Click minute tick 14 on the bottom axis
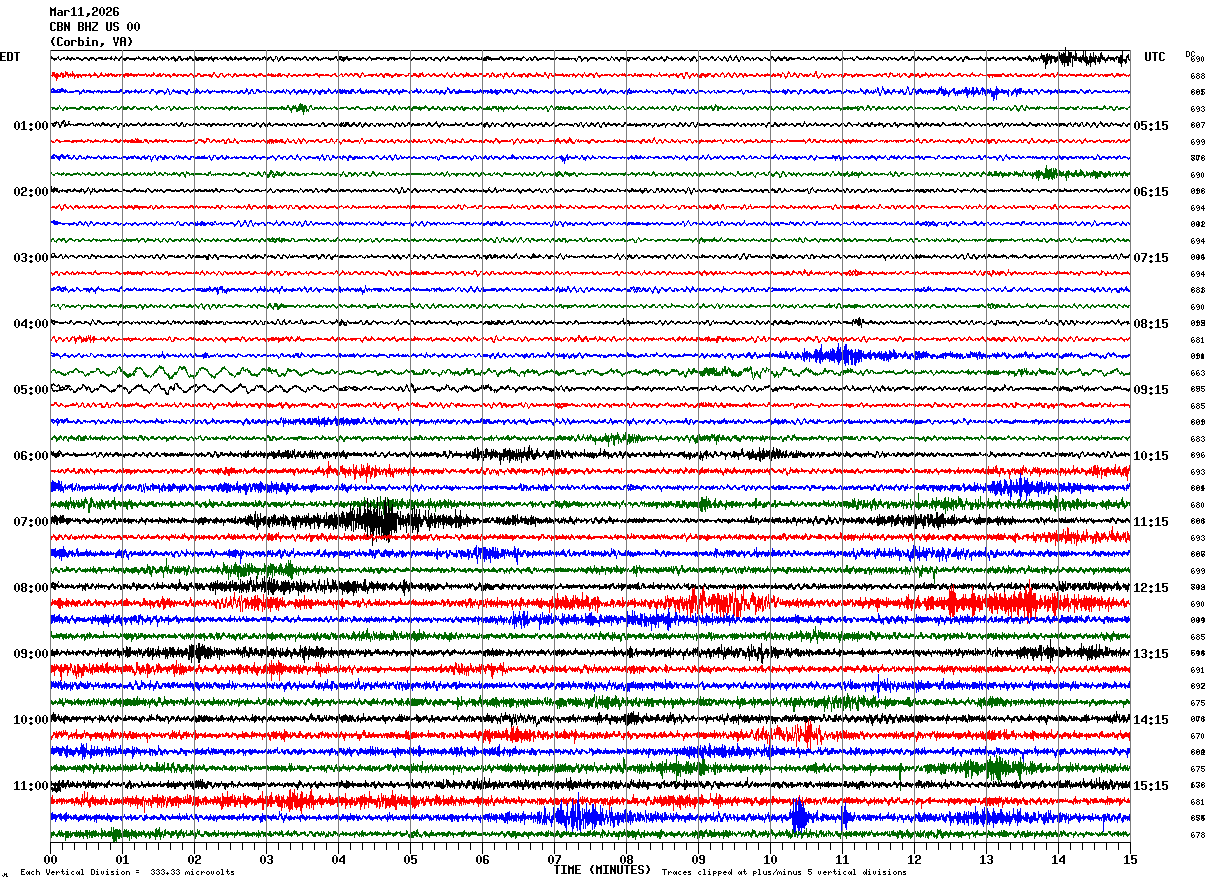 (1058, 859)
